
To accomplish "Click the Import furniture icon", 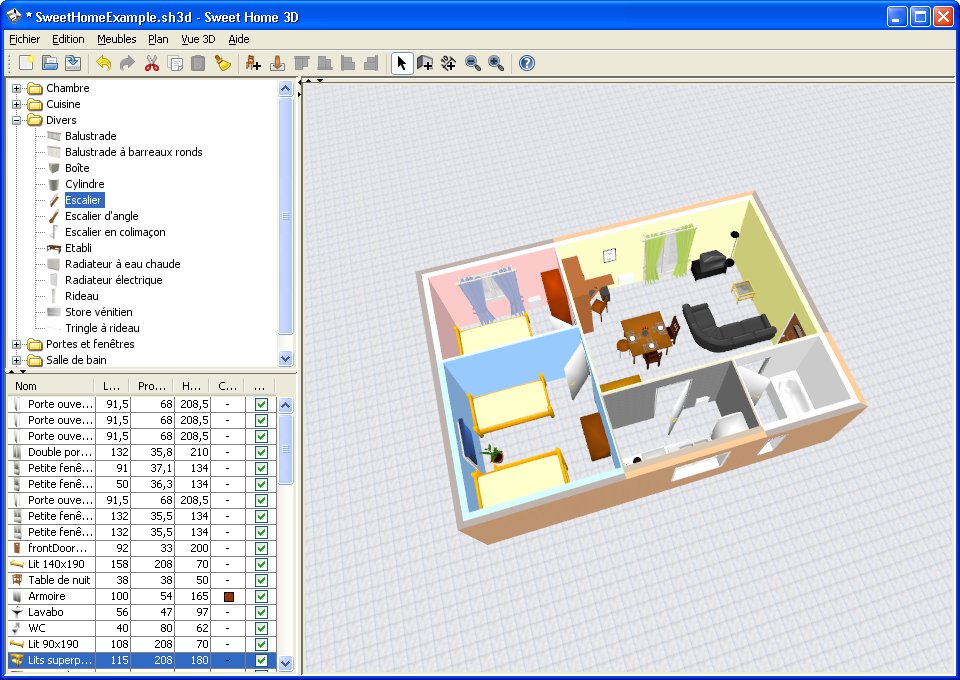I will 277,64.
